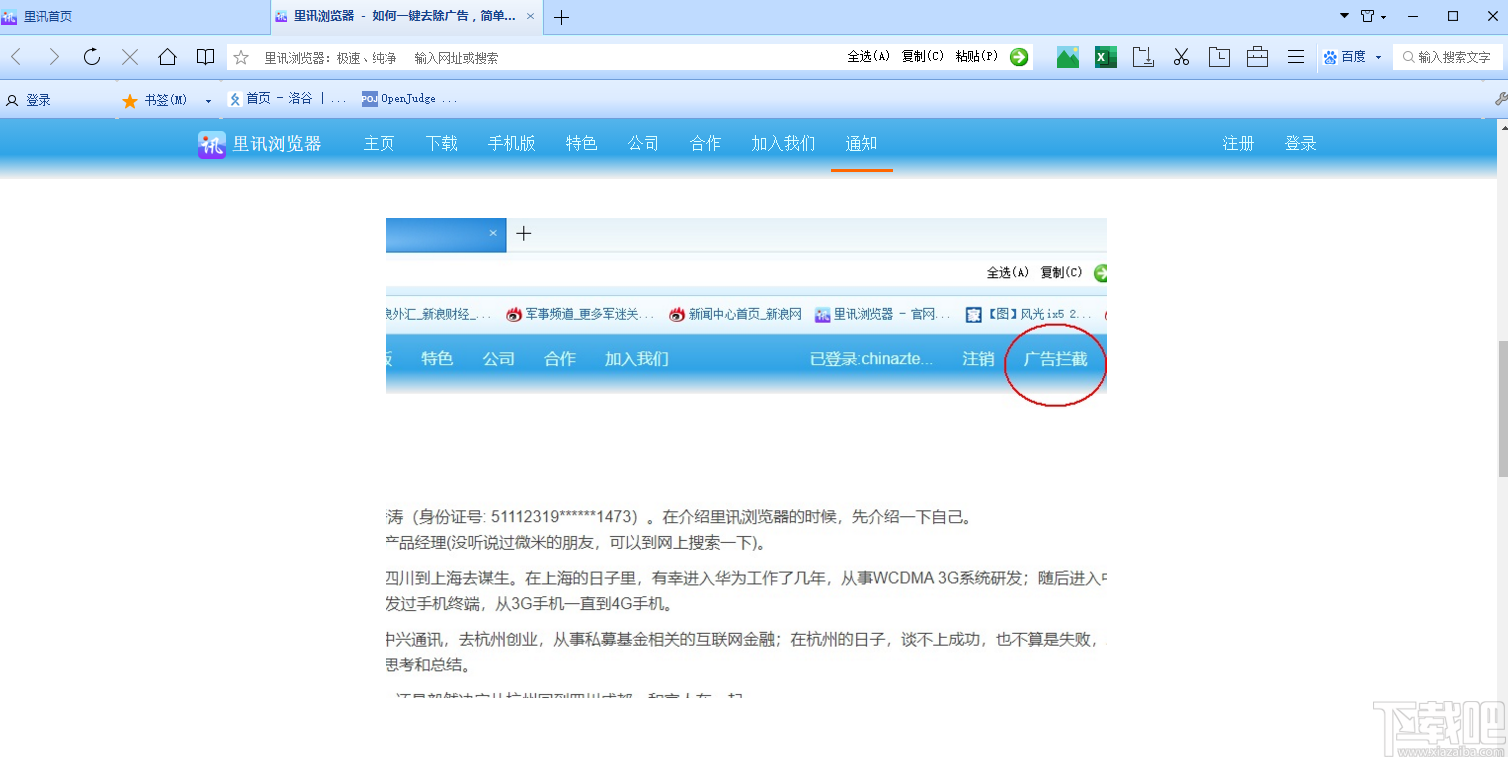Open the toolbox briefcase icon
Viewport: 1508px width, 757px height.
click(1257, 57)
